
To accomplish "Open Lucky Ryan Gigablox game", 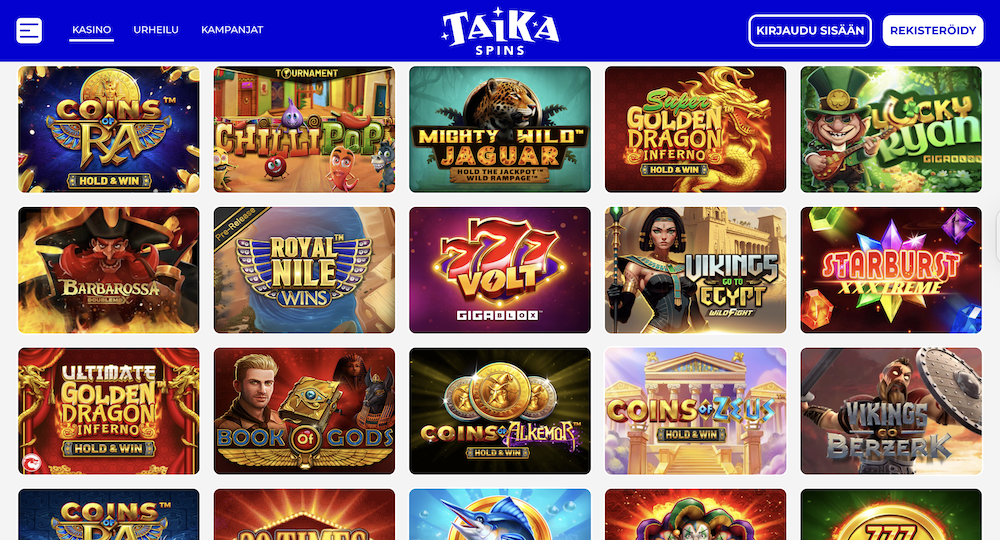I will pos(891,129).
